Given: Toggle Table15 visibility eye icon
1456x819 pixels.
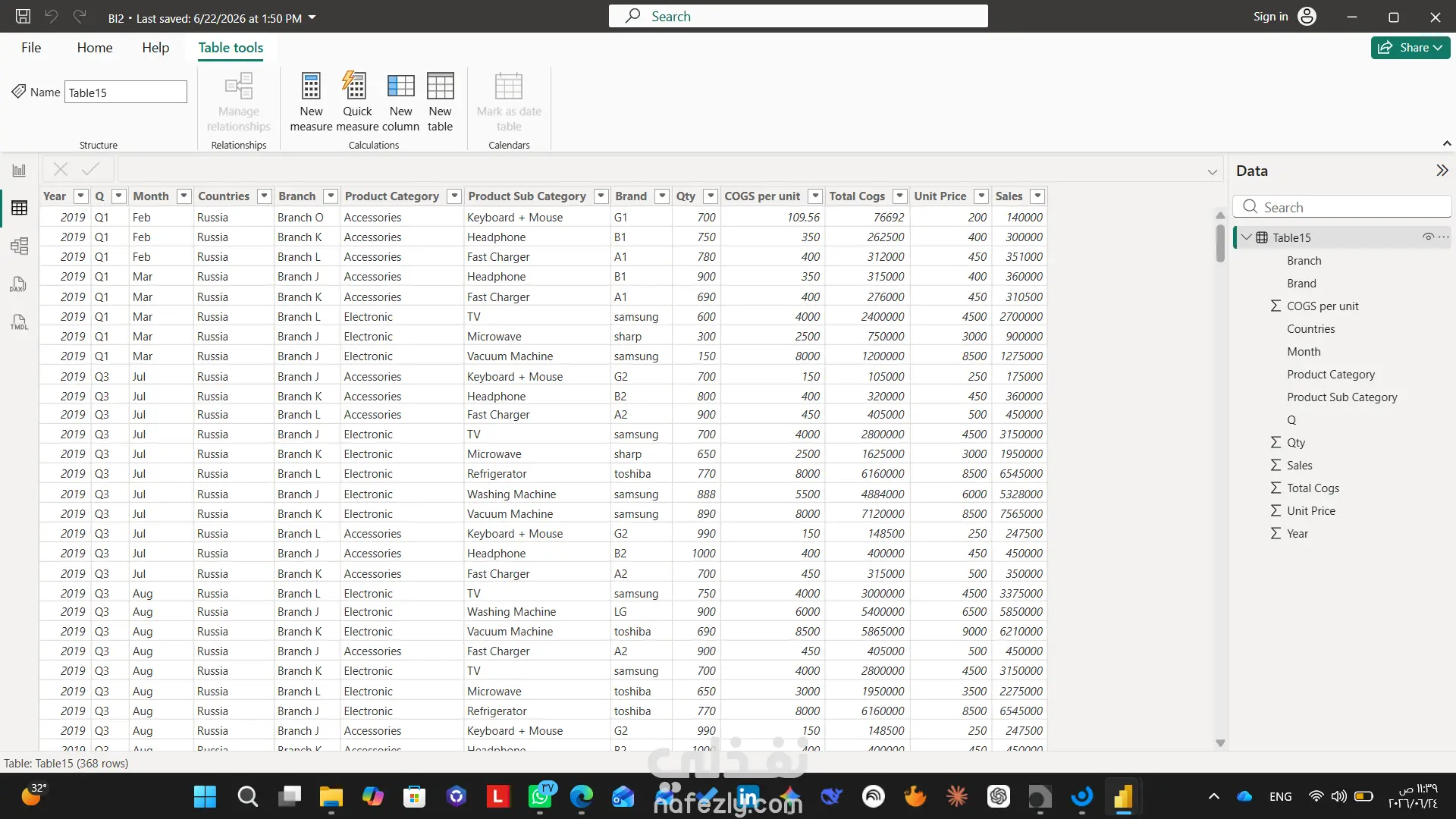Looking at the screenshot, I should click(1428, 237).
